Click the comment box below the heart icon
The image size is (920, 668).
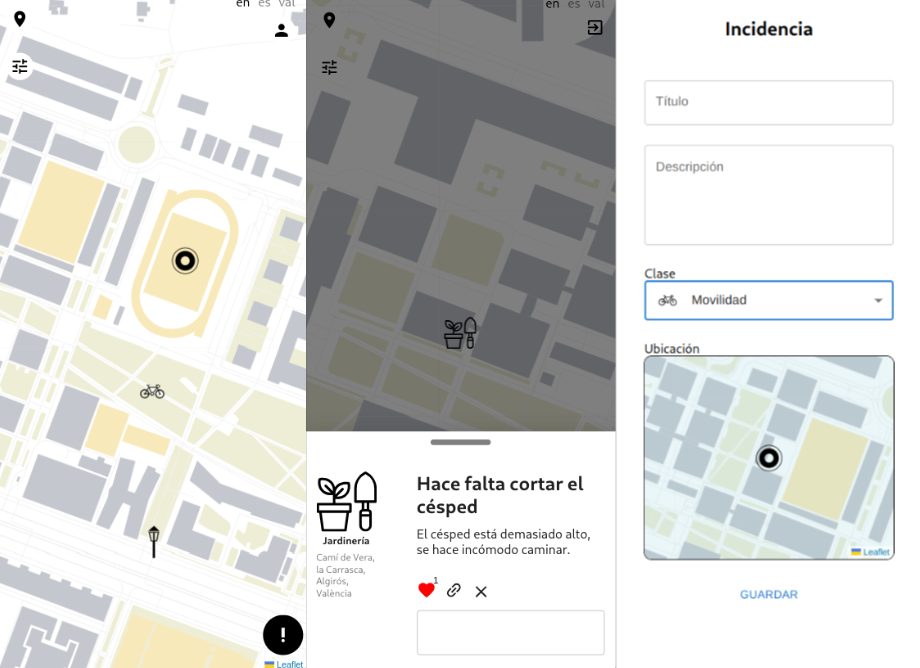coord(510,632)
